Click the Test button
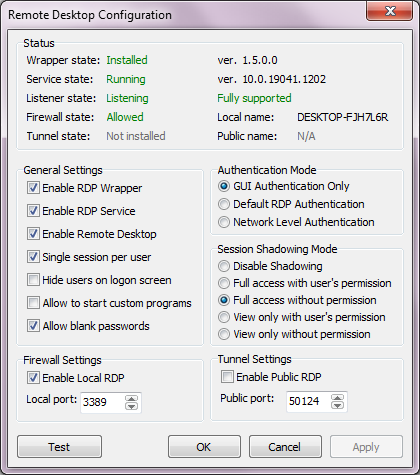 click(59, 447)
